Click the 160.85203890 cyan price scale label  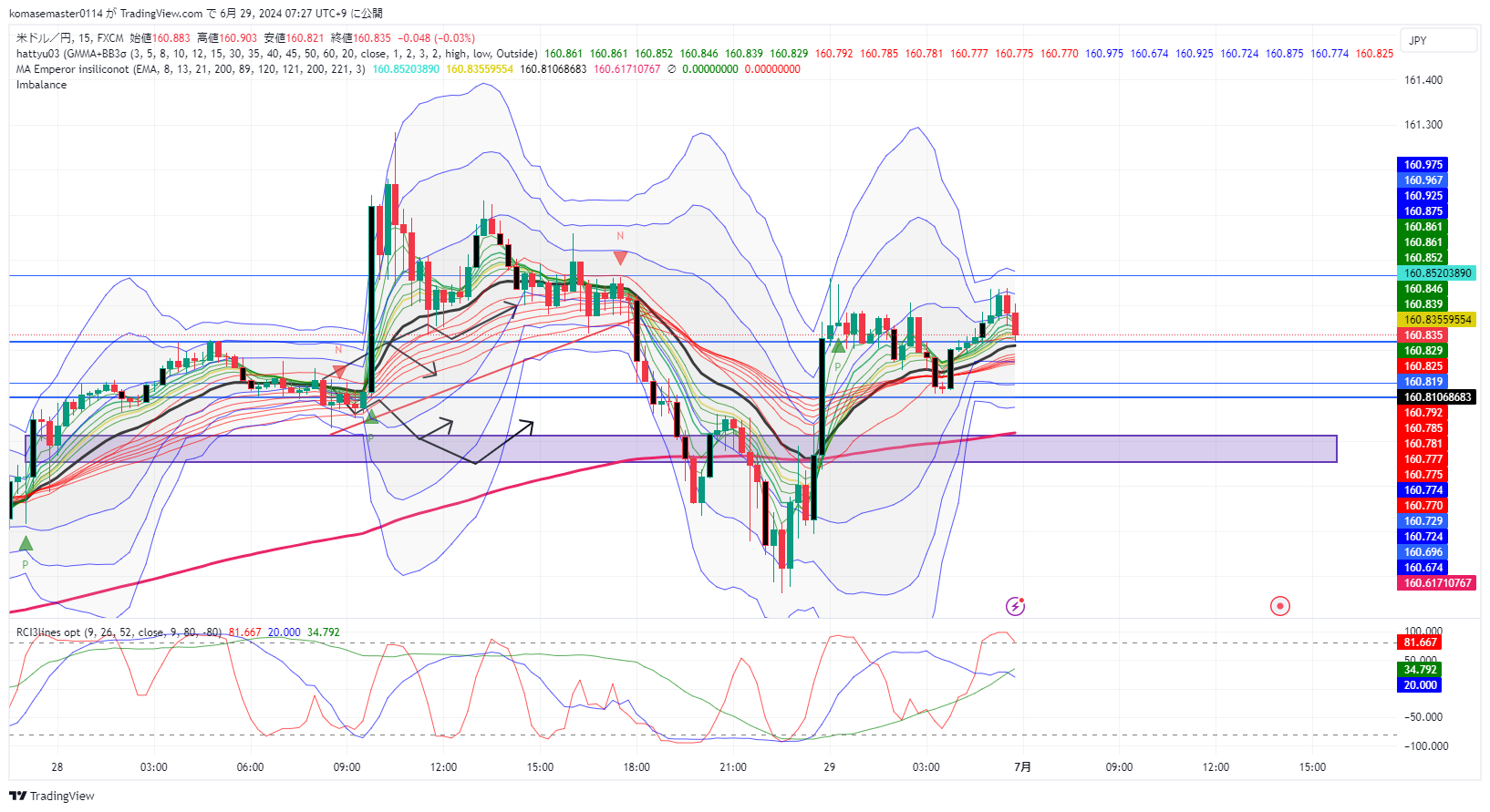point(1437,273)
